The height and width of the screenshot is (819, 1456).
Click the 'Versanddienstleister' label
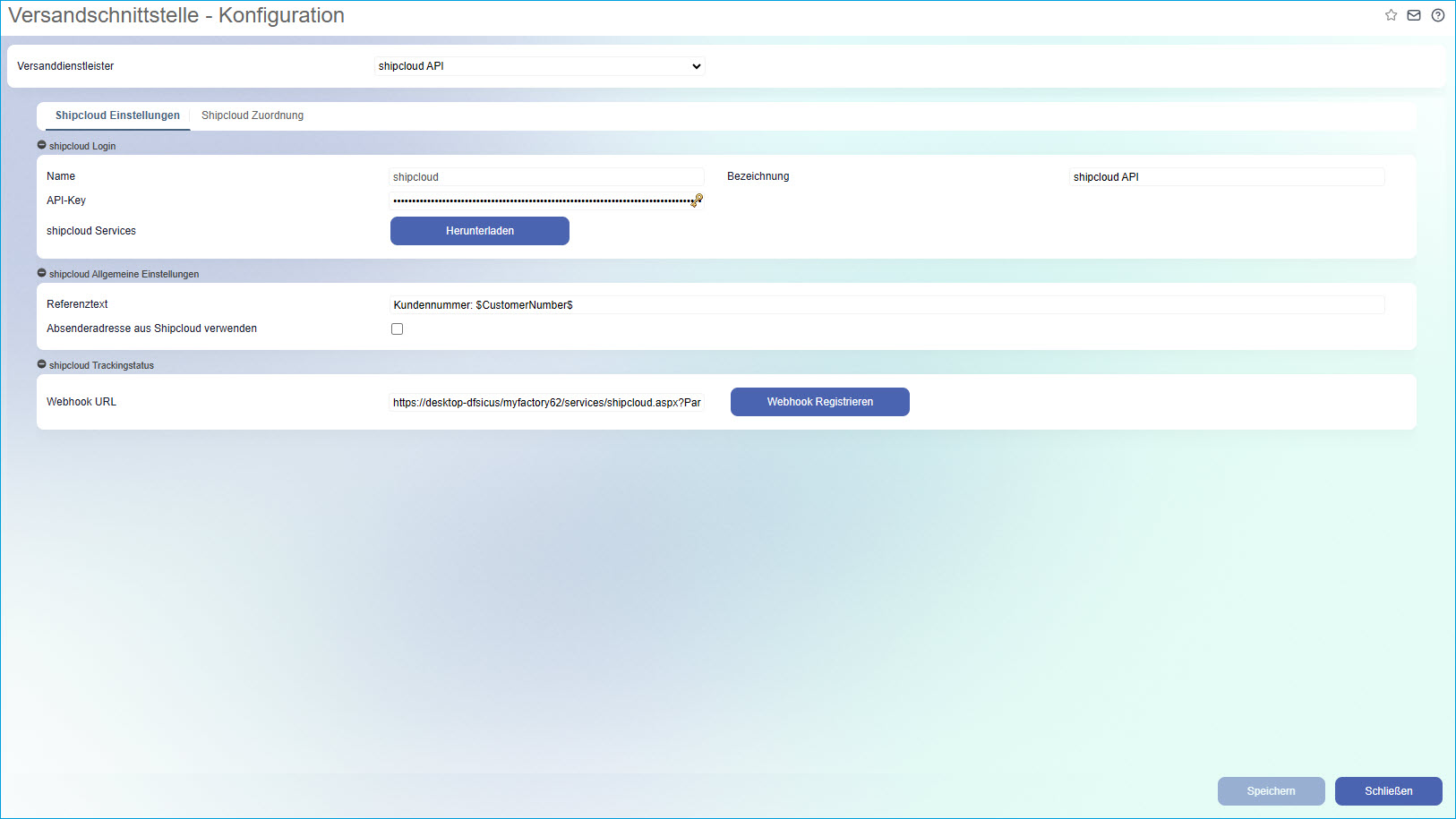65,66
